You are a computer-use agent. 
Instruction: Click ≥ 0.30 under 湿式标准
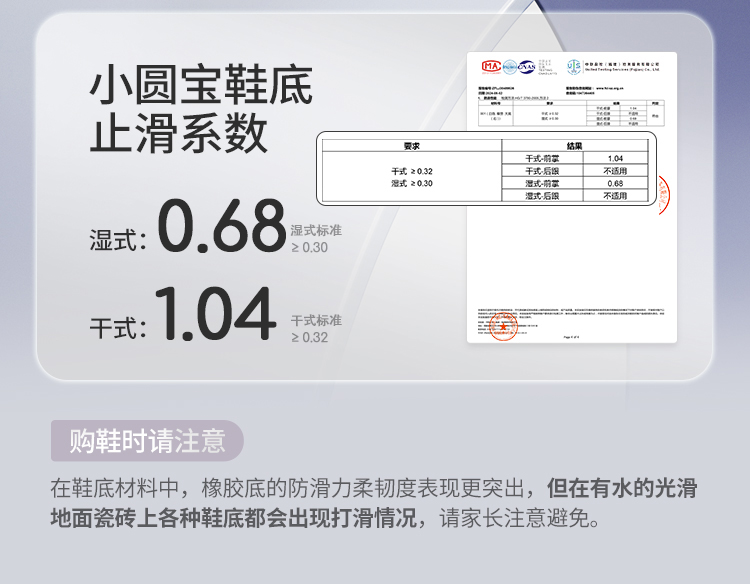point(309,248)
